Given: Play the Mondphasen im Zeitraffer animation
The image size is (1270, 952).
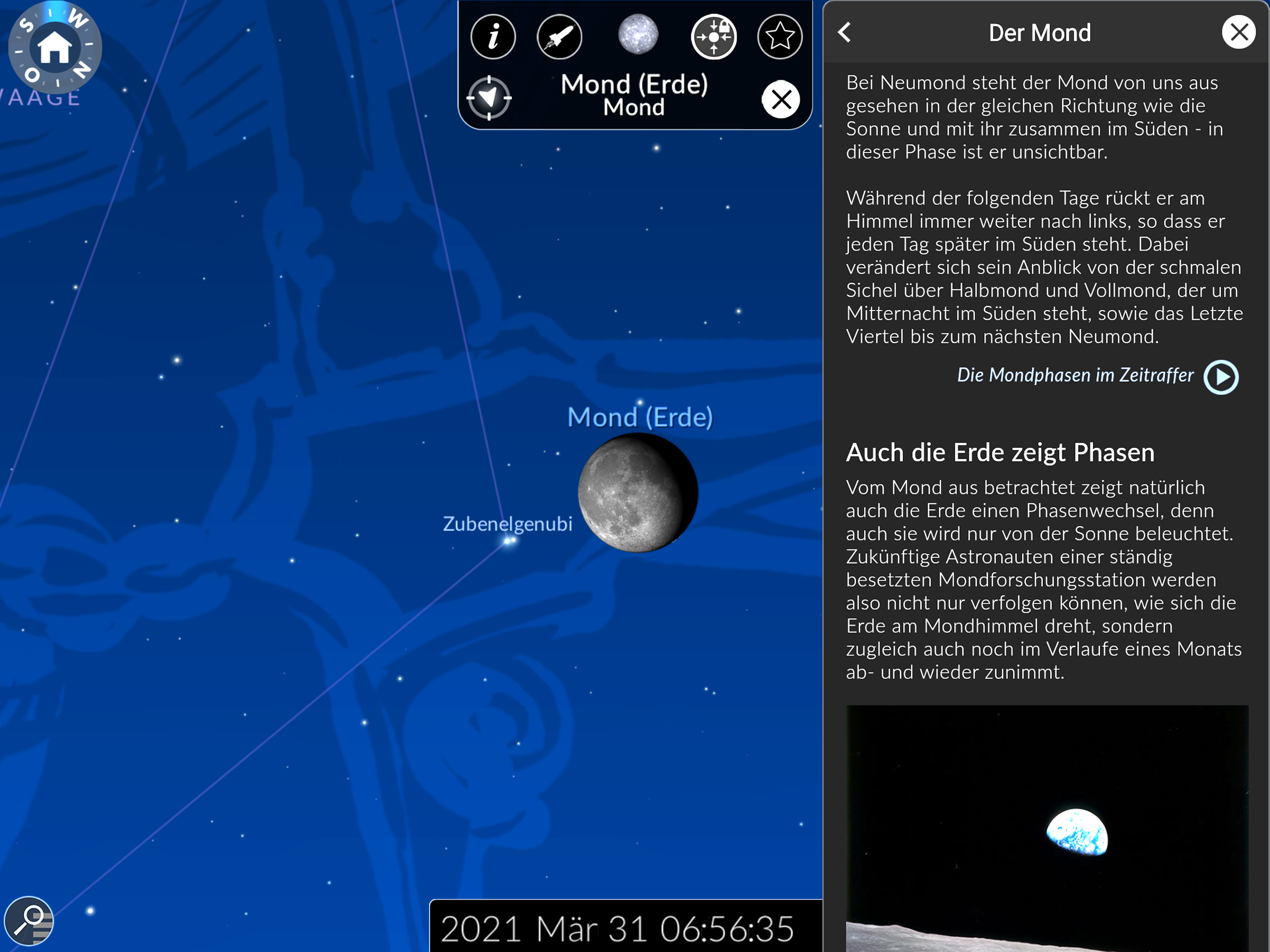Looking at the screenshot, I should [1221, 377].
